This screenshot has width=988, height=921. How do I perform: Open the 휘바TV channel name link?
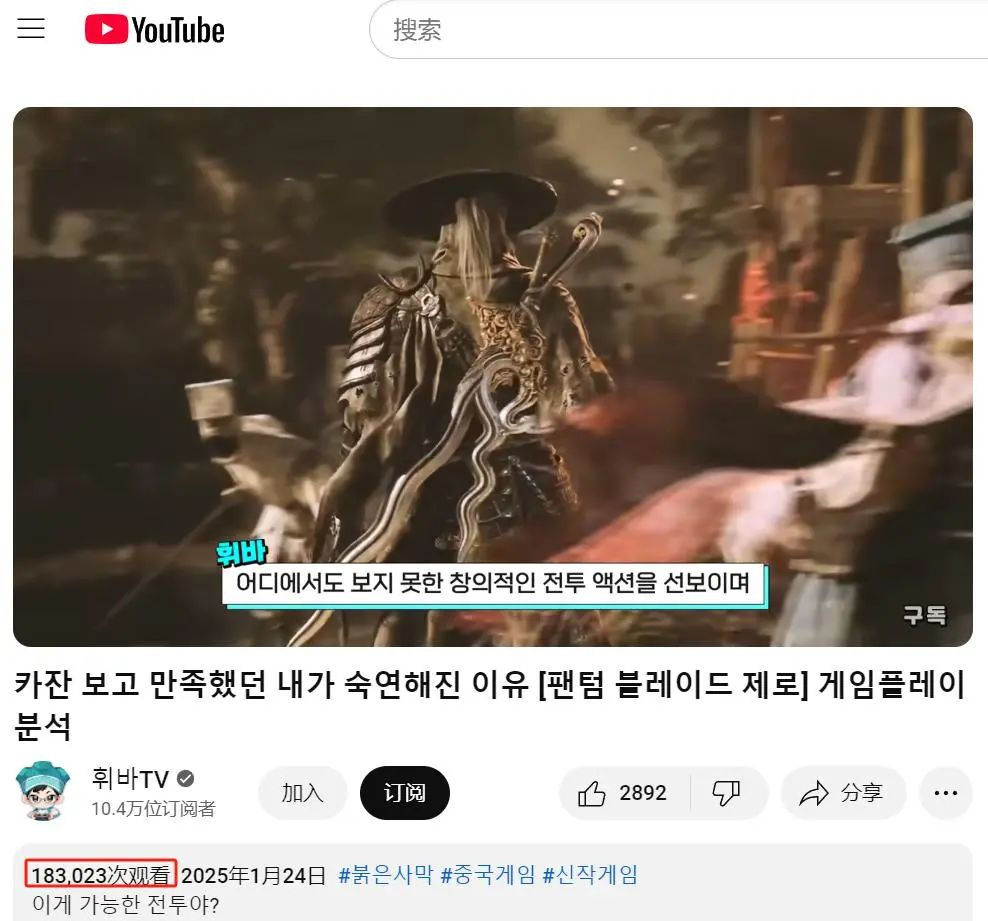(x=130, y=779)
